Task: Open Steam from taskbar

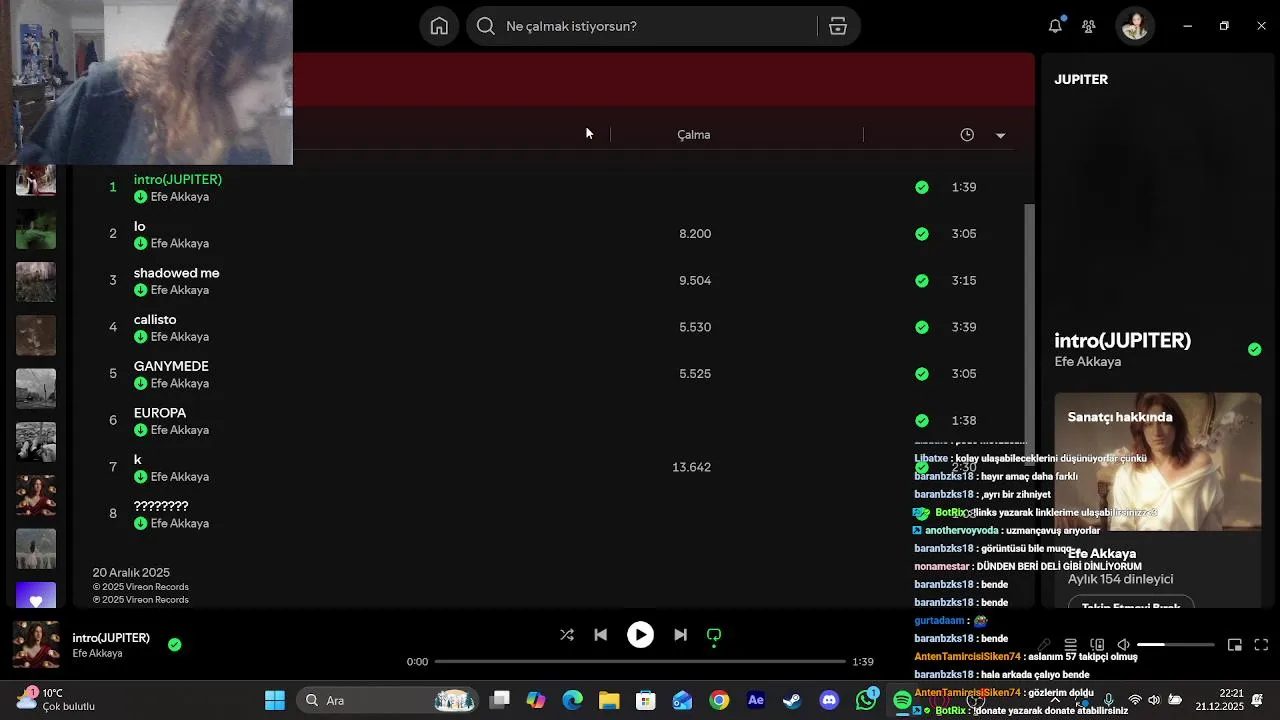Action: point(792,700)
